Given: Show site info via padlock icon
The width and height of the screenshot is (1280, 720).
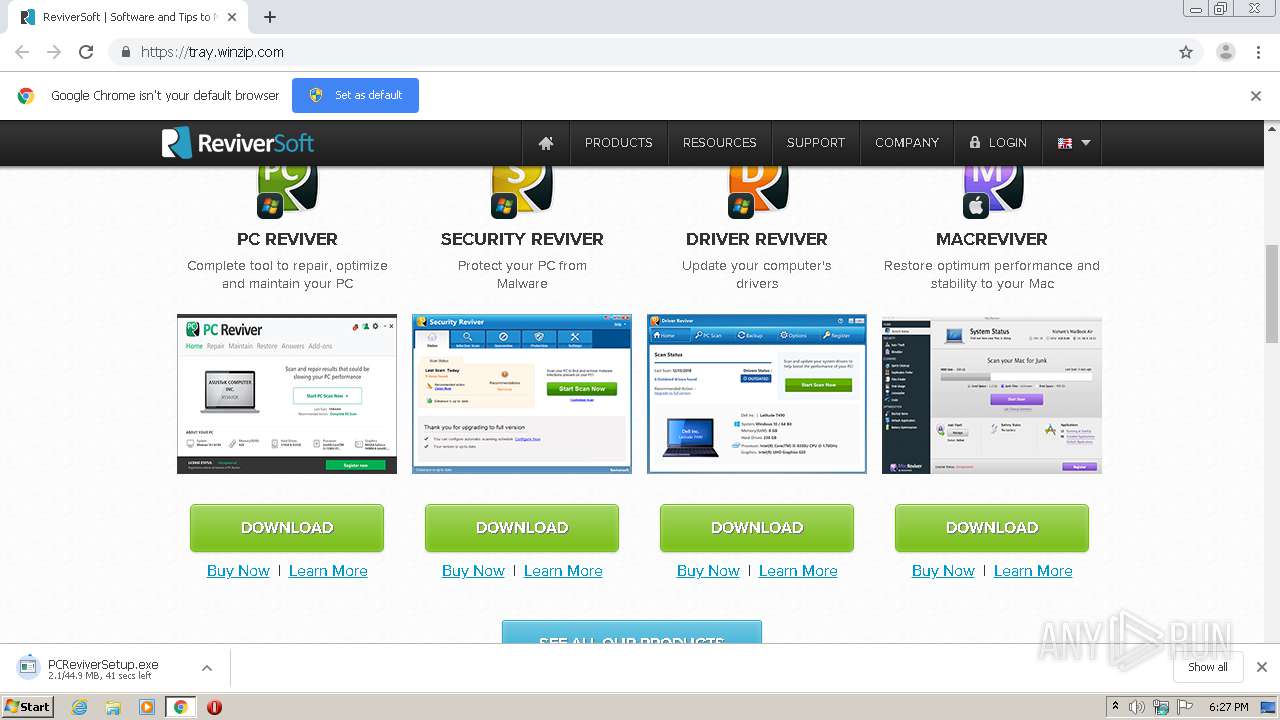Looking at the screenshot, I should click(125, 52).
